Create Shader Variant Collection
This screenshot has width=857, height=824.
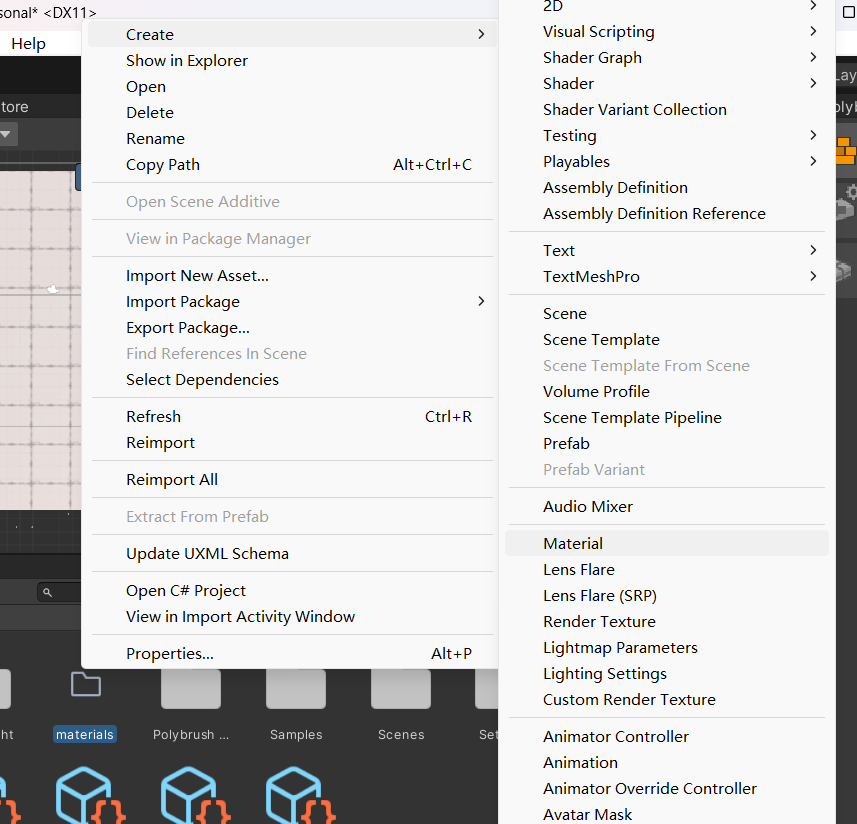667,109
